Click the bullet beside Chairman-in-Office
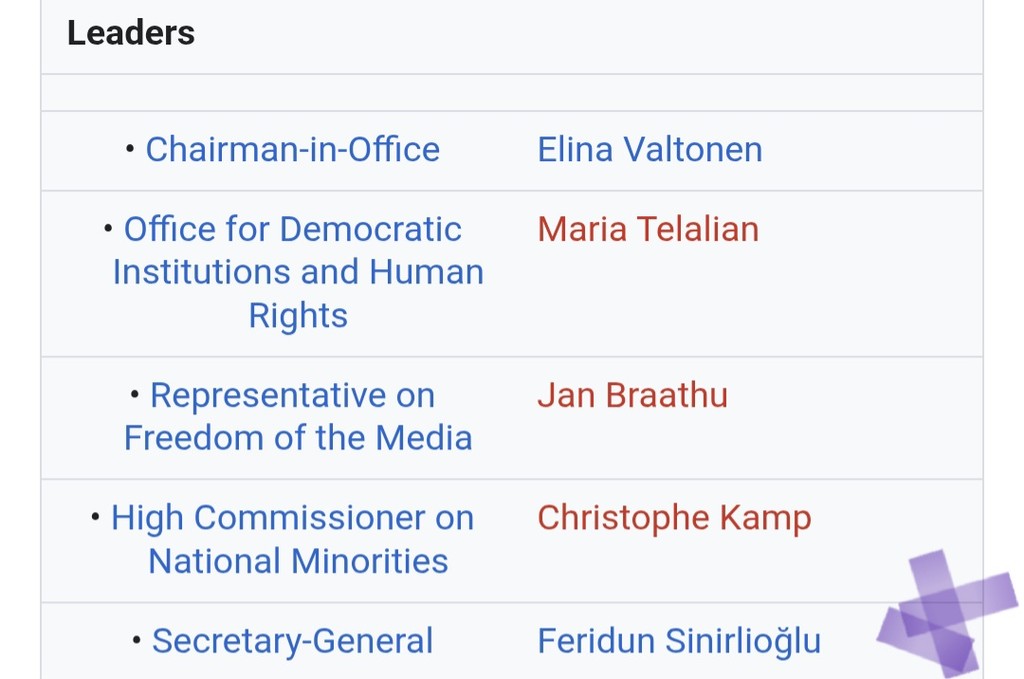Image resolution: width=1024 pixels, height=679 pixels. (130, 150)
